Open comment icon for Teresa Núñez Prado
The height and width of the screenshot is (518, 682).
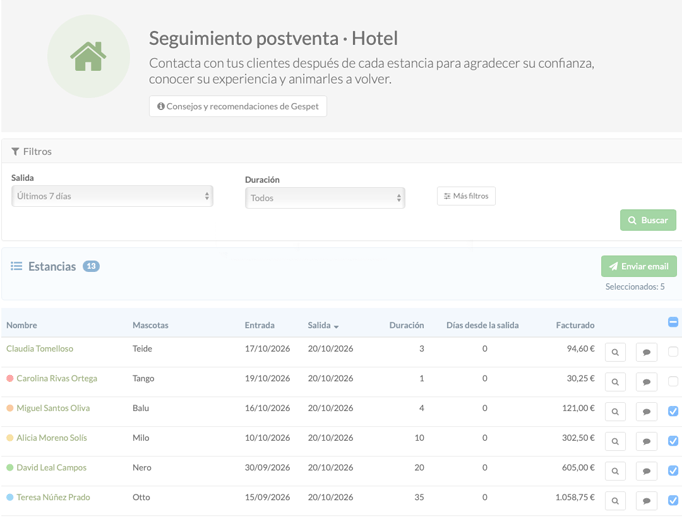[x=646, y=501]
